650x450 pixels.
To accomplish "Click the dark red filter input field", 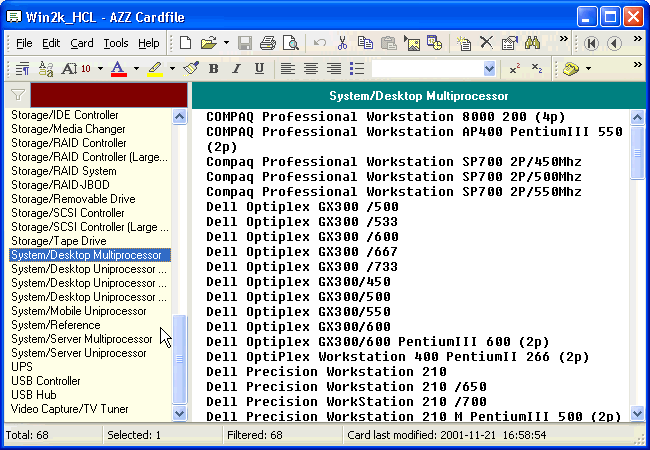I will (109, 95).
